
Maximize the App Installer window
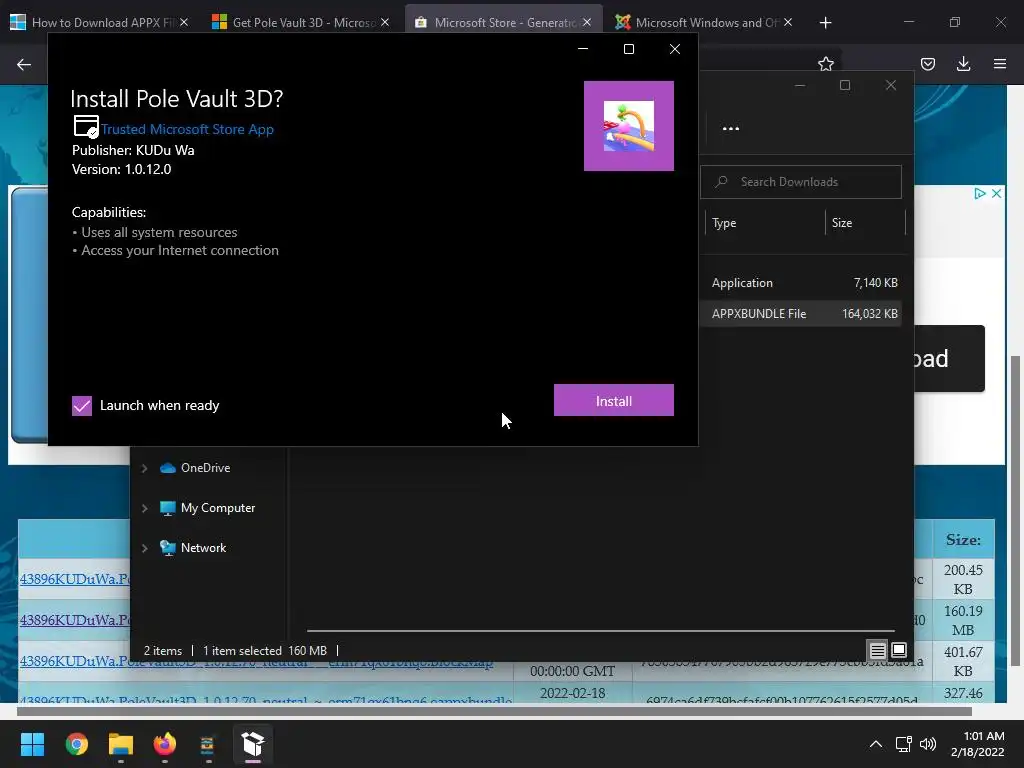(629, 49)
